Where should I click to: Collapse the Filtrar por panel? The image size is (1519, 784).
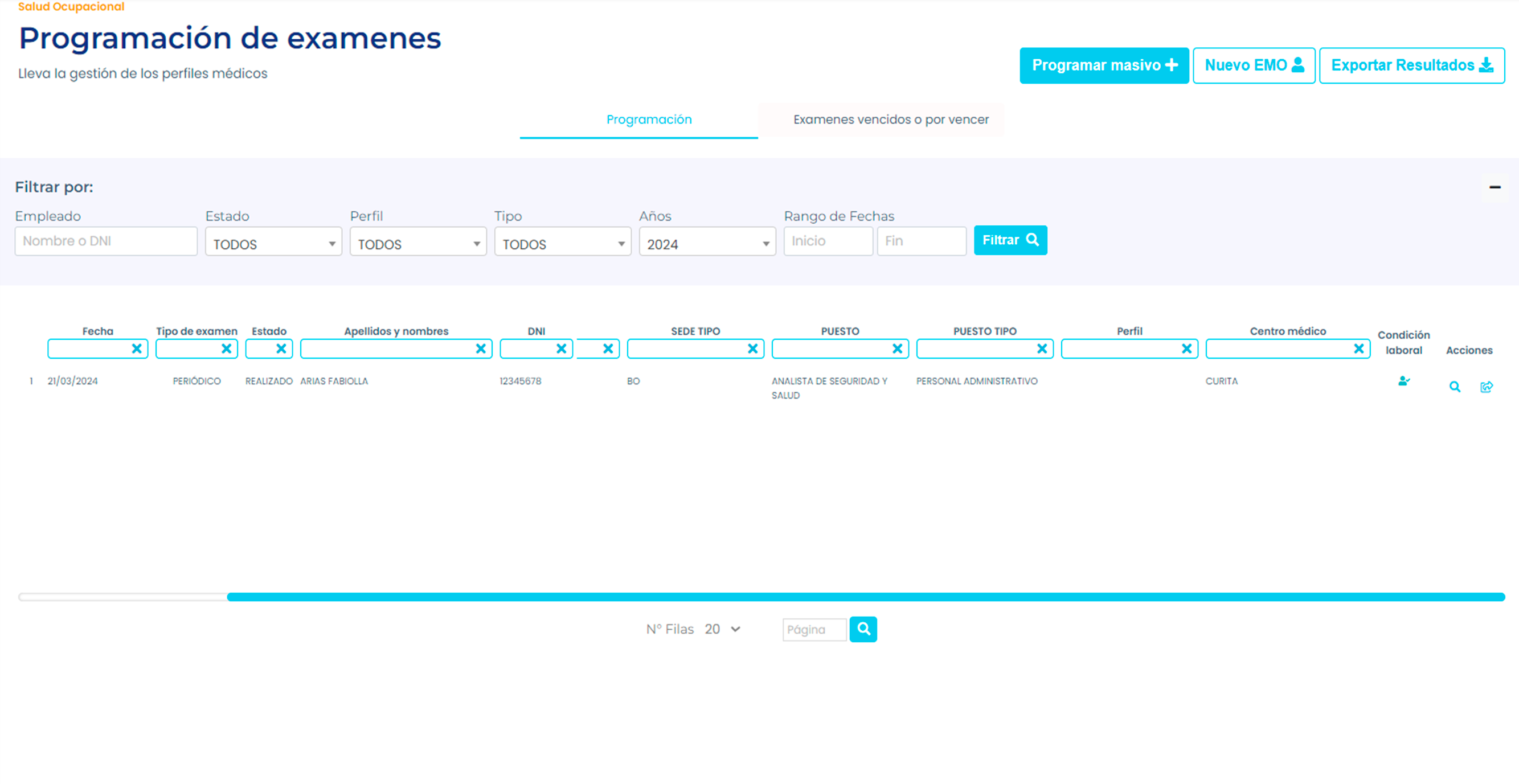point(1495,187)
